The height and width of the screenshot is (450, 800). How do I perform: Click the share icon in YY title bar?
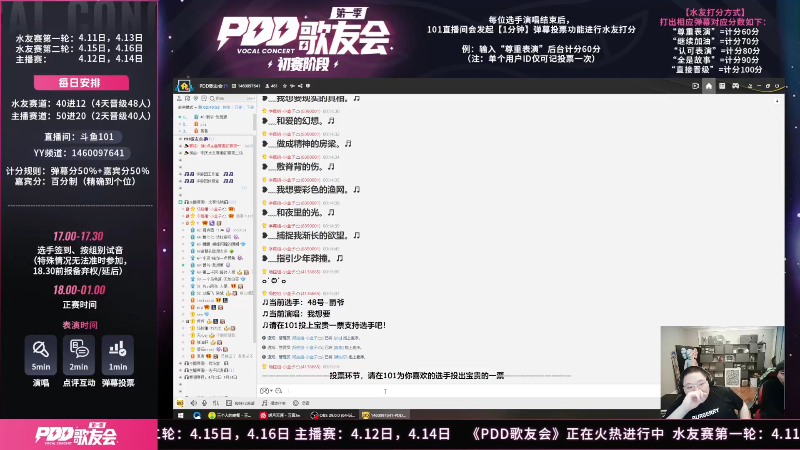[300, 86]
